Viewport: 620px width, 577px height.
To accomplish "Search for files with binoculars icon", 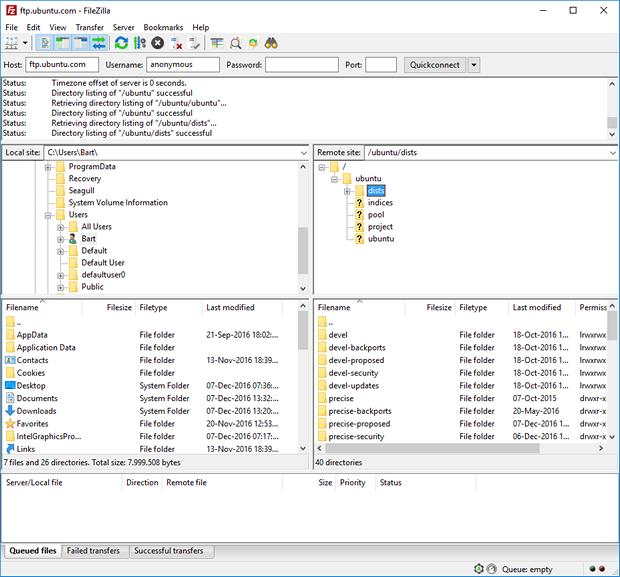I will click(x=271, y=43).
